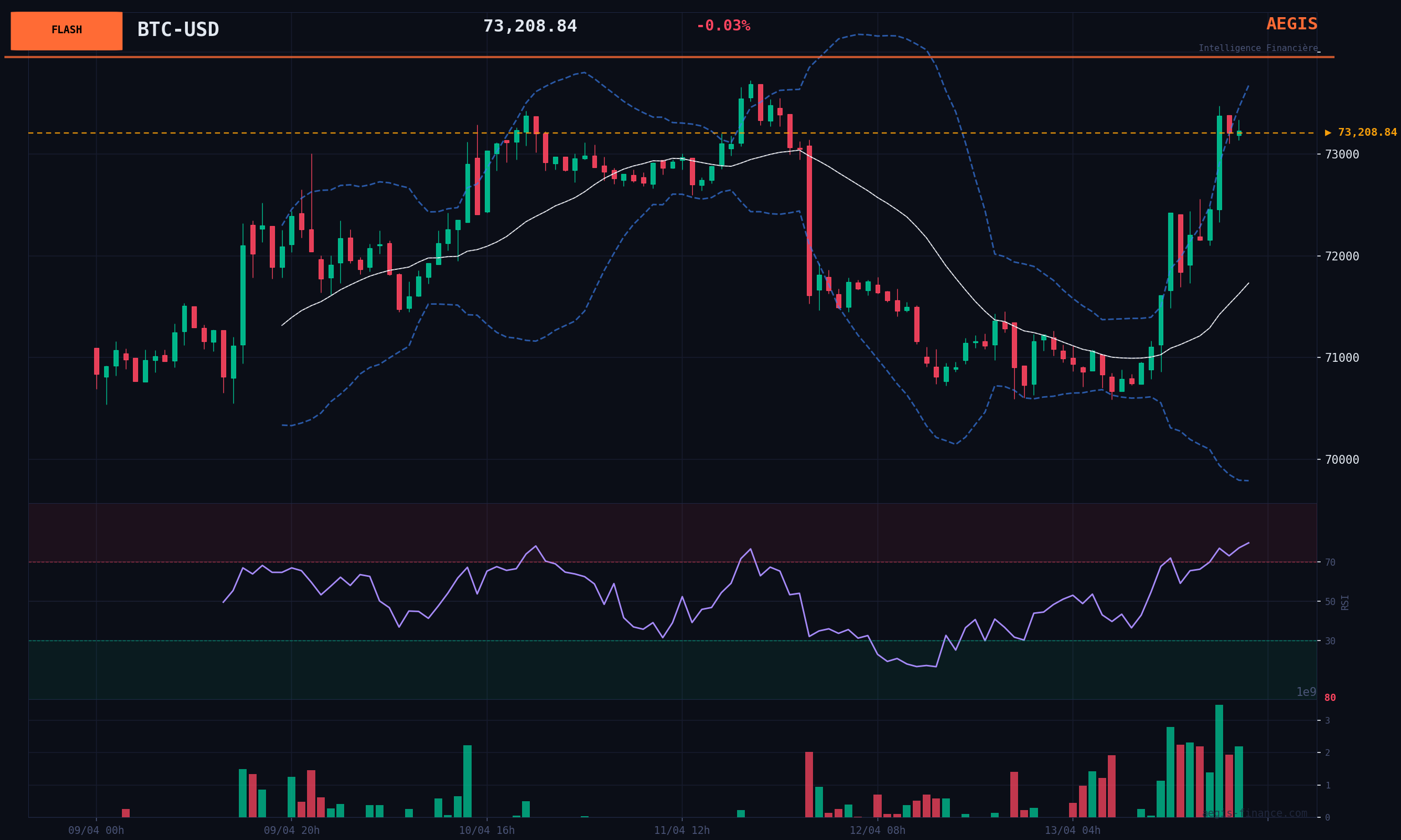
Task: Click the large red candle after 11/04 12h
Action: [809, 221]
